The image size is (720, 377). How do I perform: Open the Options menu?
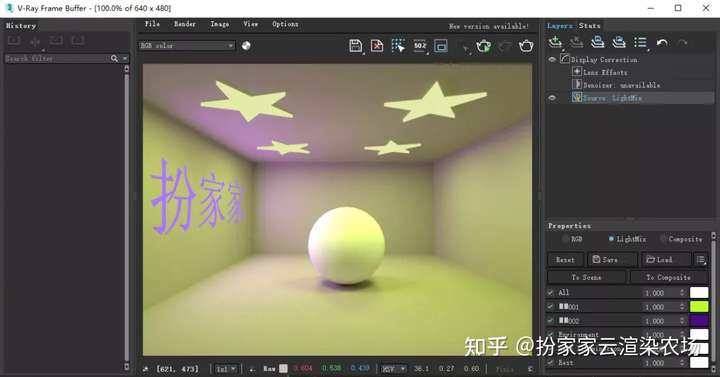click(285, 24)
